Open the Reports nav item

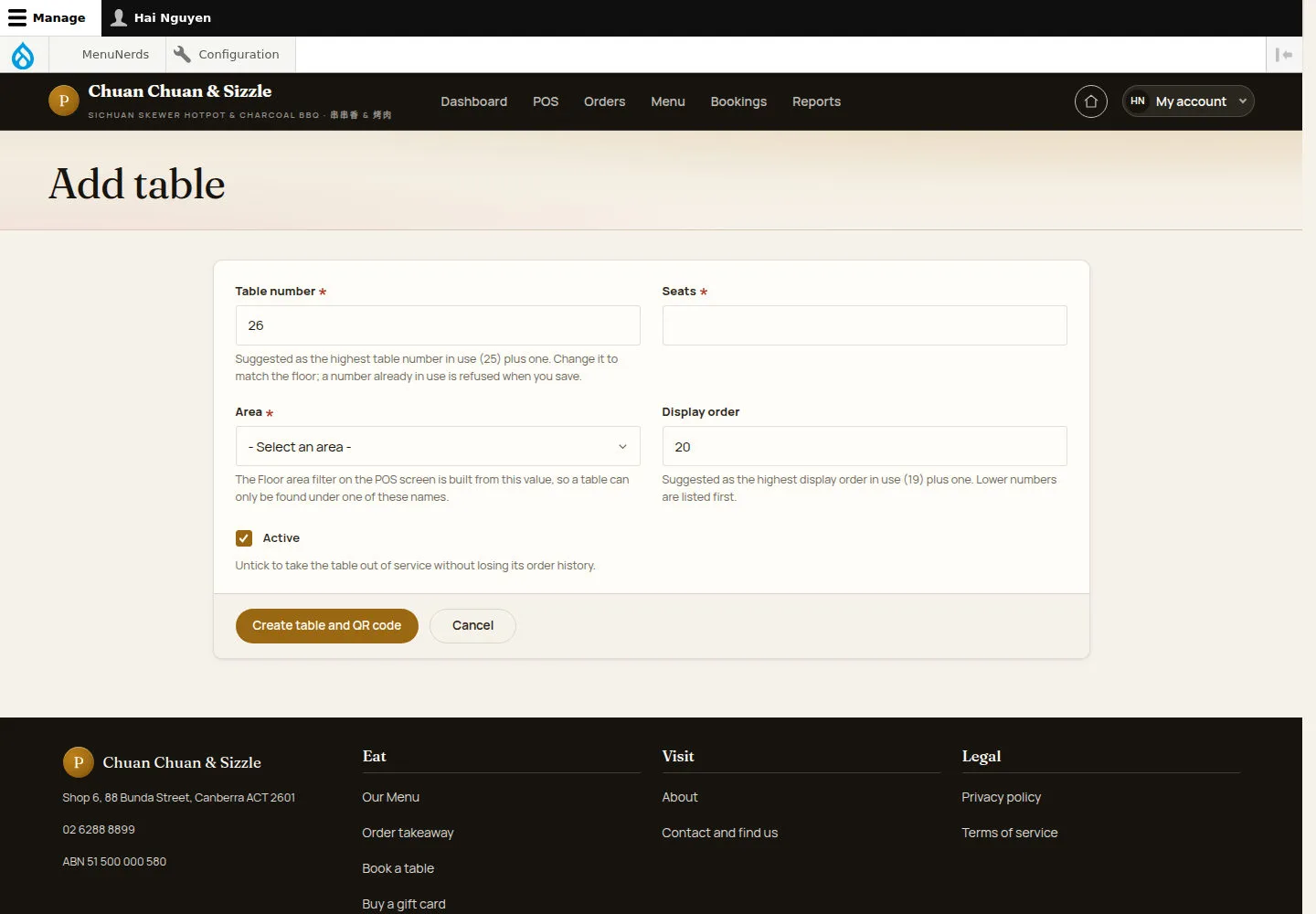816,101
